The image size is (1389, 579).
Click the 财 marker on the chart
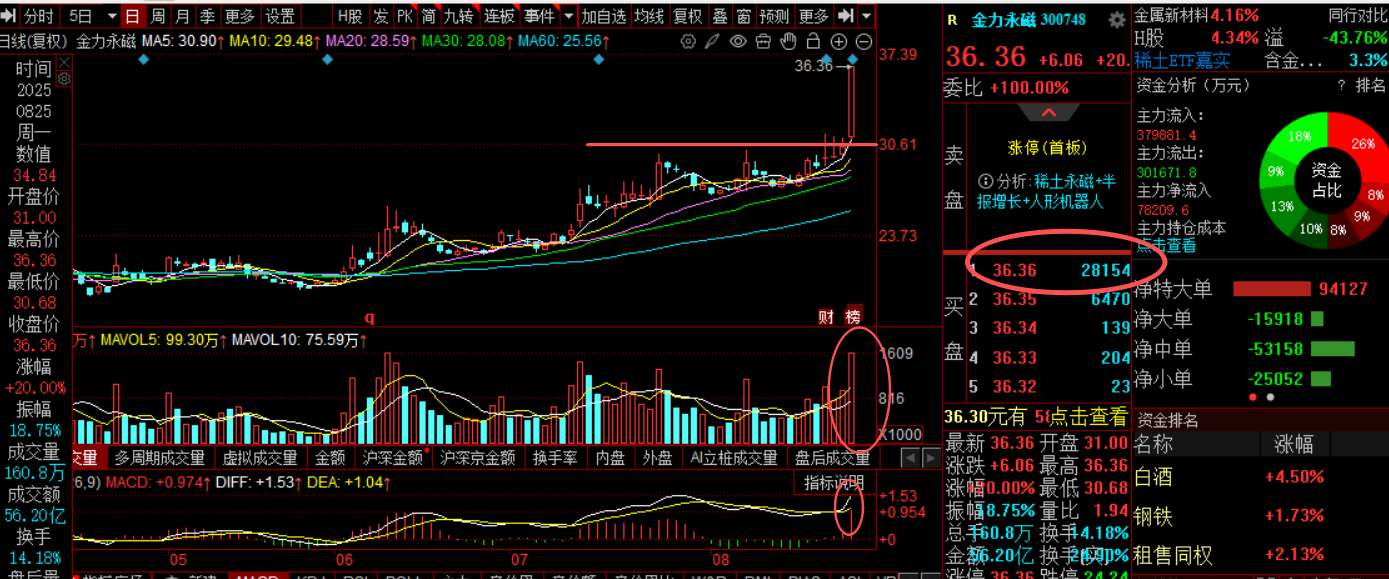826,317
